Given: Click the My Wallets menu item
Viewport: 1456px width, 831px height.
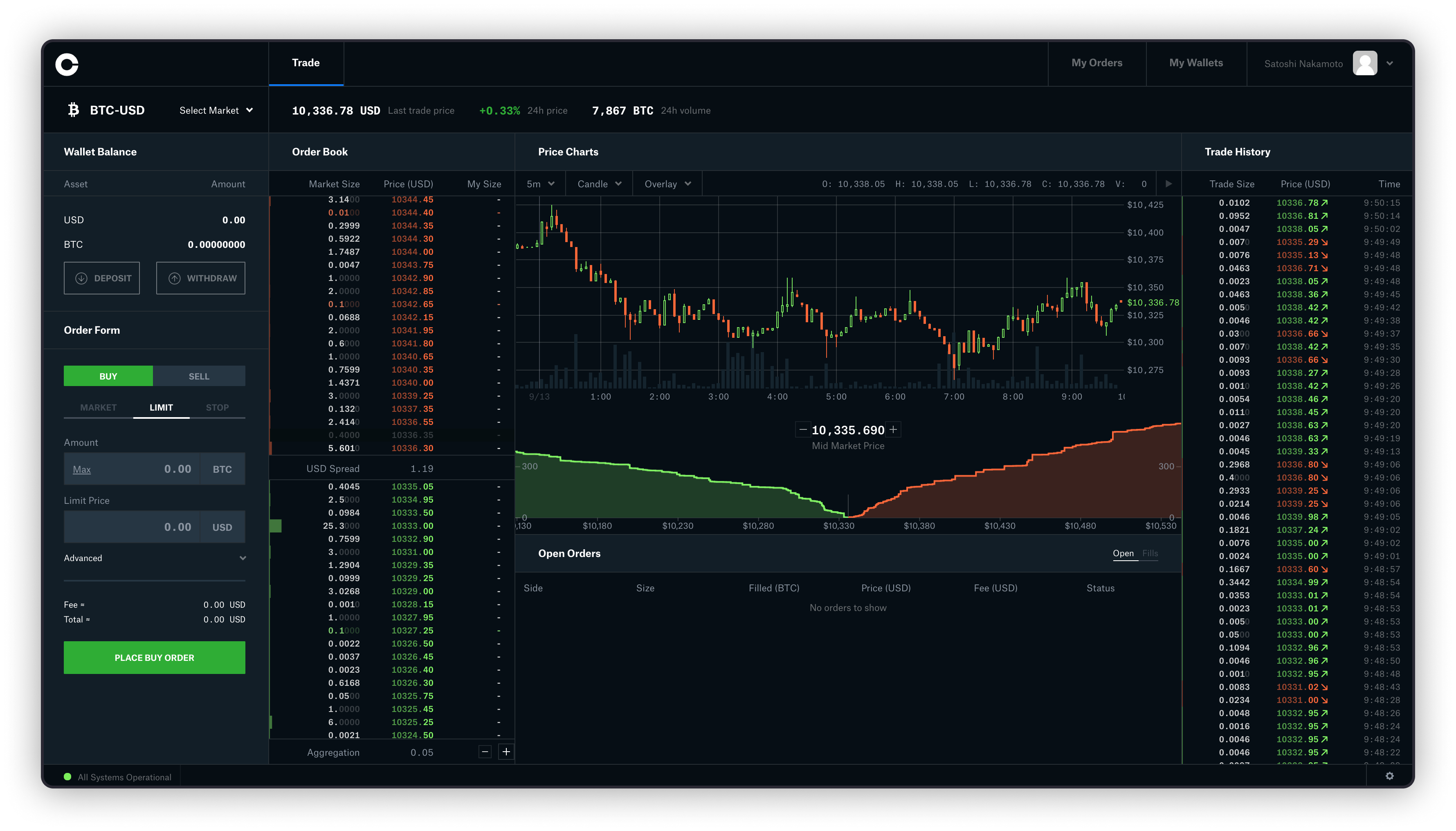Looking at the screenshot, I should pos(1197,63).
